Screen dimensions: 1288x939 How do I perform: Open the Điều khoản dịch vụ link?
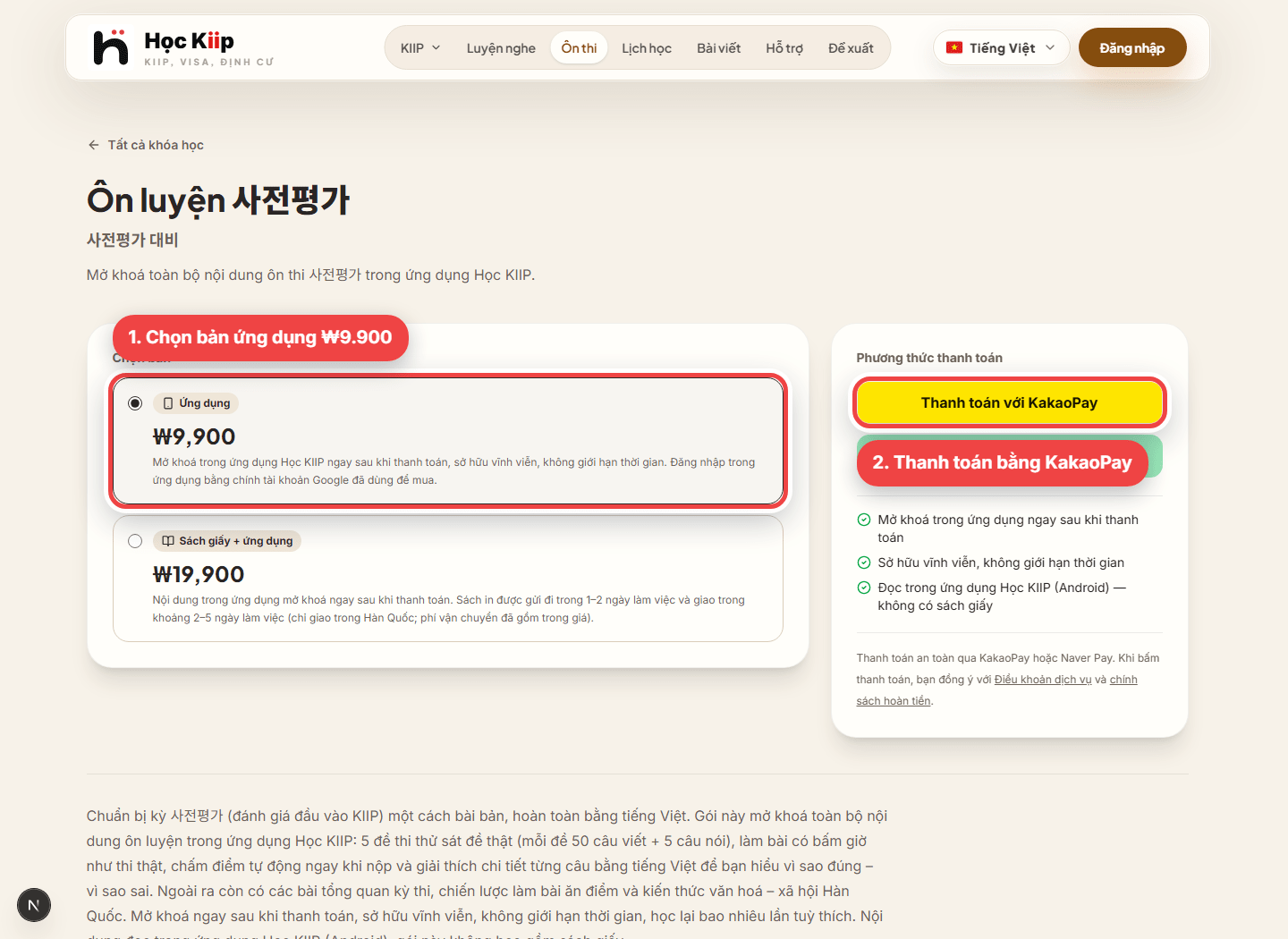pyautogui.click(x=1043, y=680)
